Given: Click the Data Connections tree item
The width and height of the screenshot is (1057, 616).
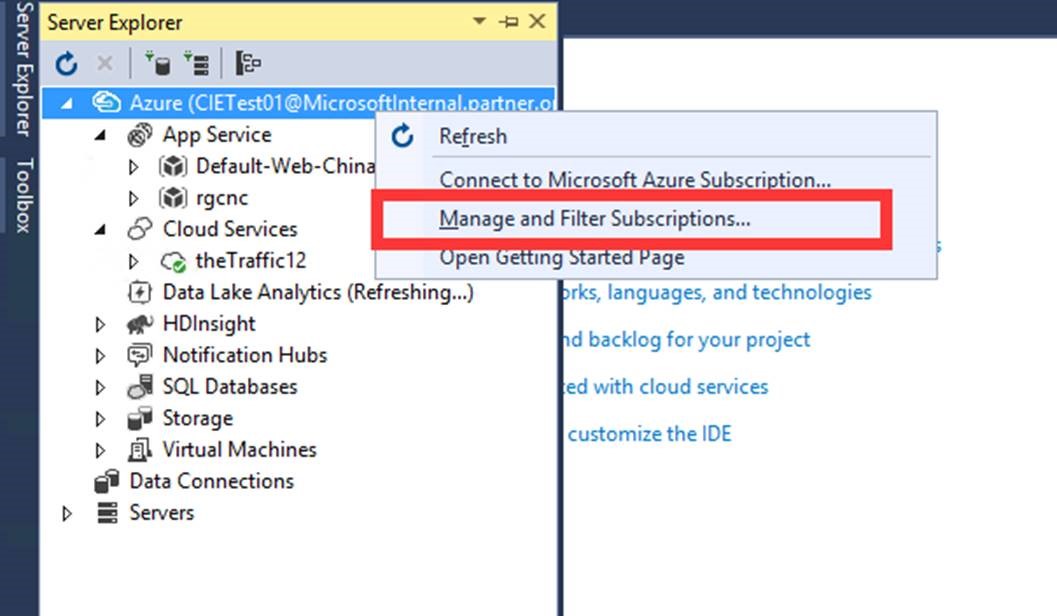Looking at the screenshot, I should (x=211, y=481).
